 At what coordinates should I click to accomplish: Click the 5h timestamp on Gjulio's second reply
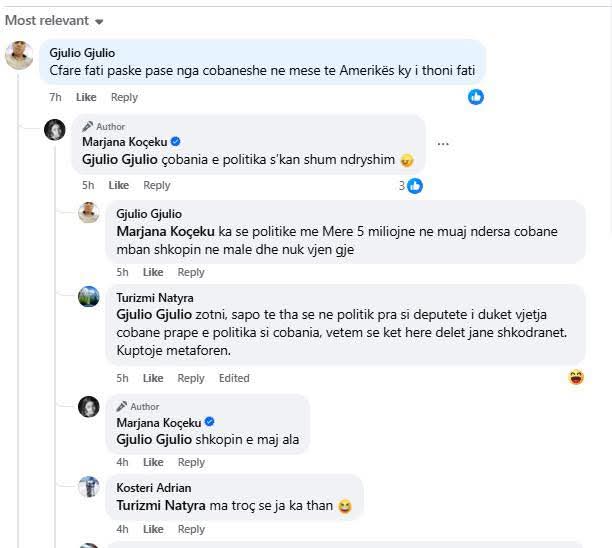tap(122, 272)
